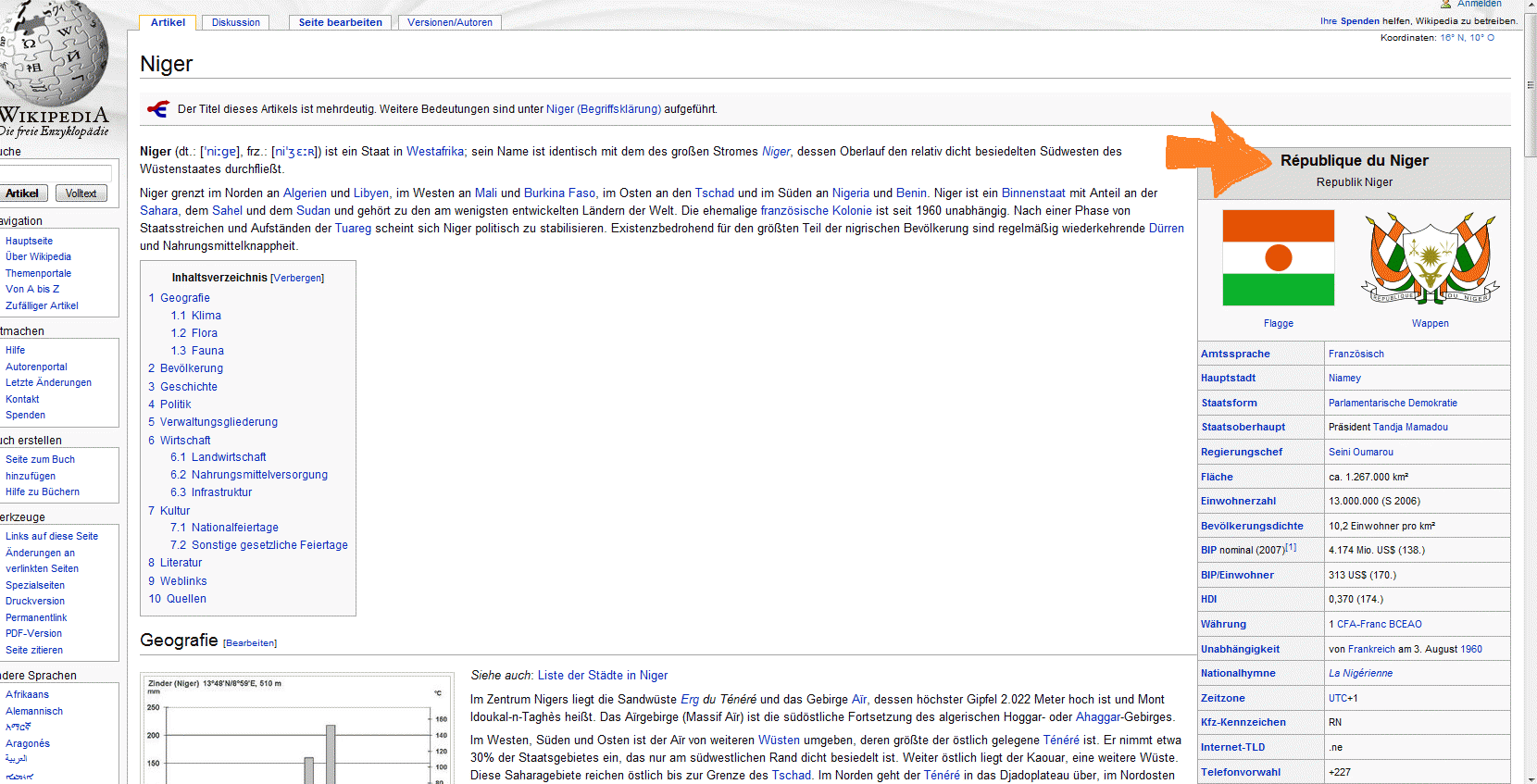Jump to 3 Geschichte in contents
Viewport: 1537px width, 784px height.
point(182,387)
